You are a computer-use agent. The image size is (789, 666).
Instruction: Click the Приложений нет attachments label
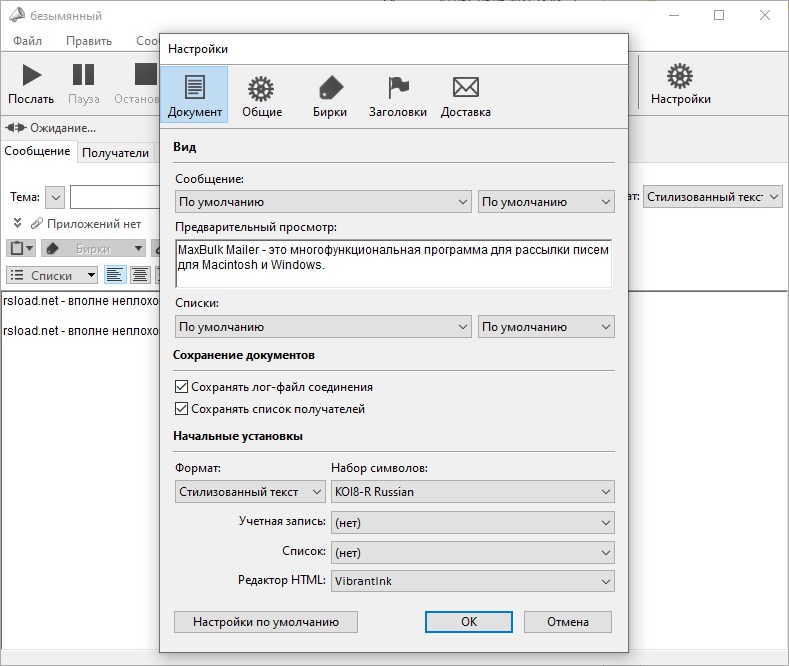(x=94, y=224)
